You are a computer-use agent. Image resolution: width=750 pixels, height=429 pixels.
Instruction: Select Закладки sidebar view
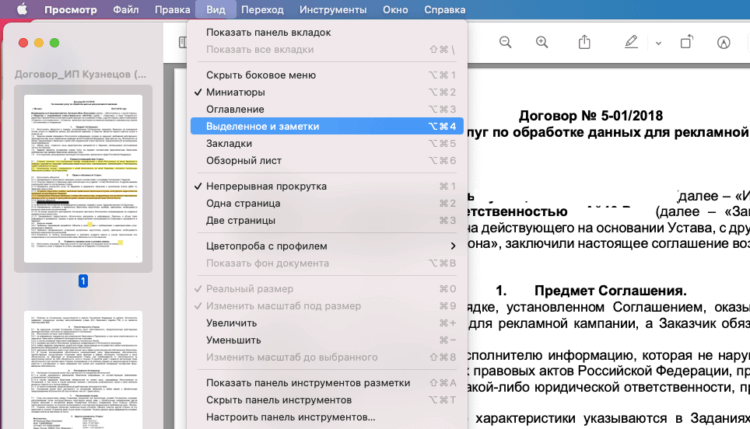pos(327,143)
